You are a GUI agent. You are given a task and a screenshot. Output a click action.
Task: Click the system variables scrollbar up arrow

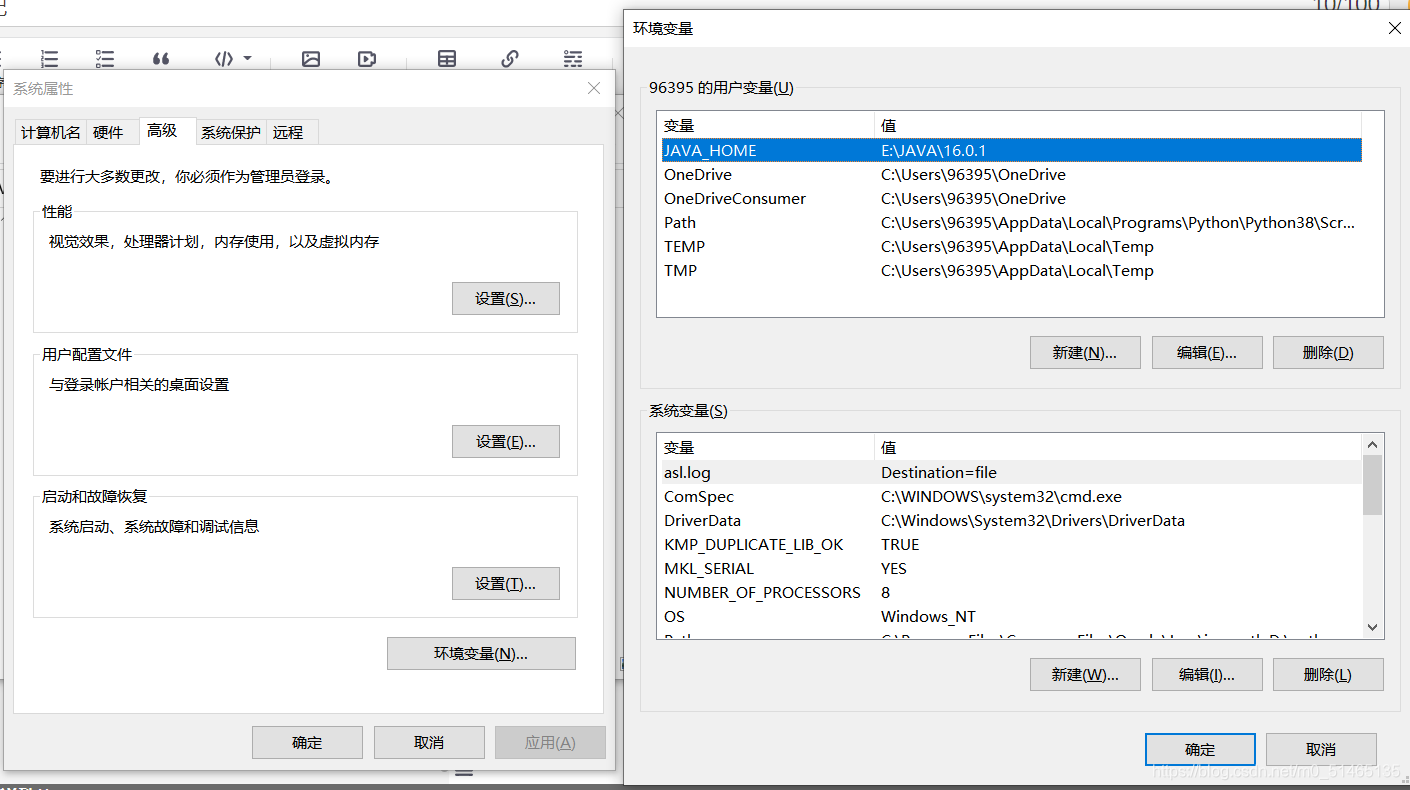click(x=1373, y=445)
